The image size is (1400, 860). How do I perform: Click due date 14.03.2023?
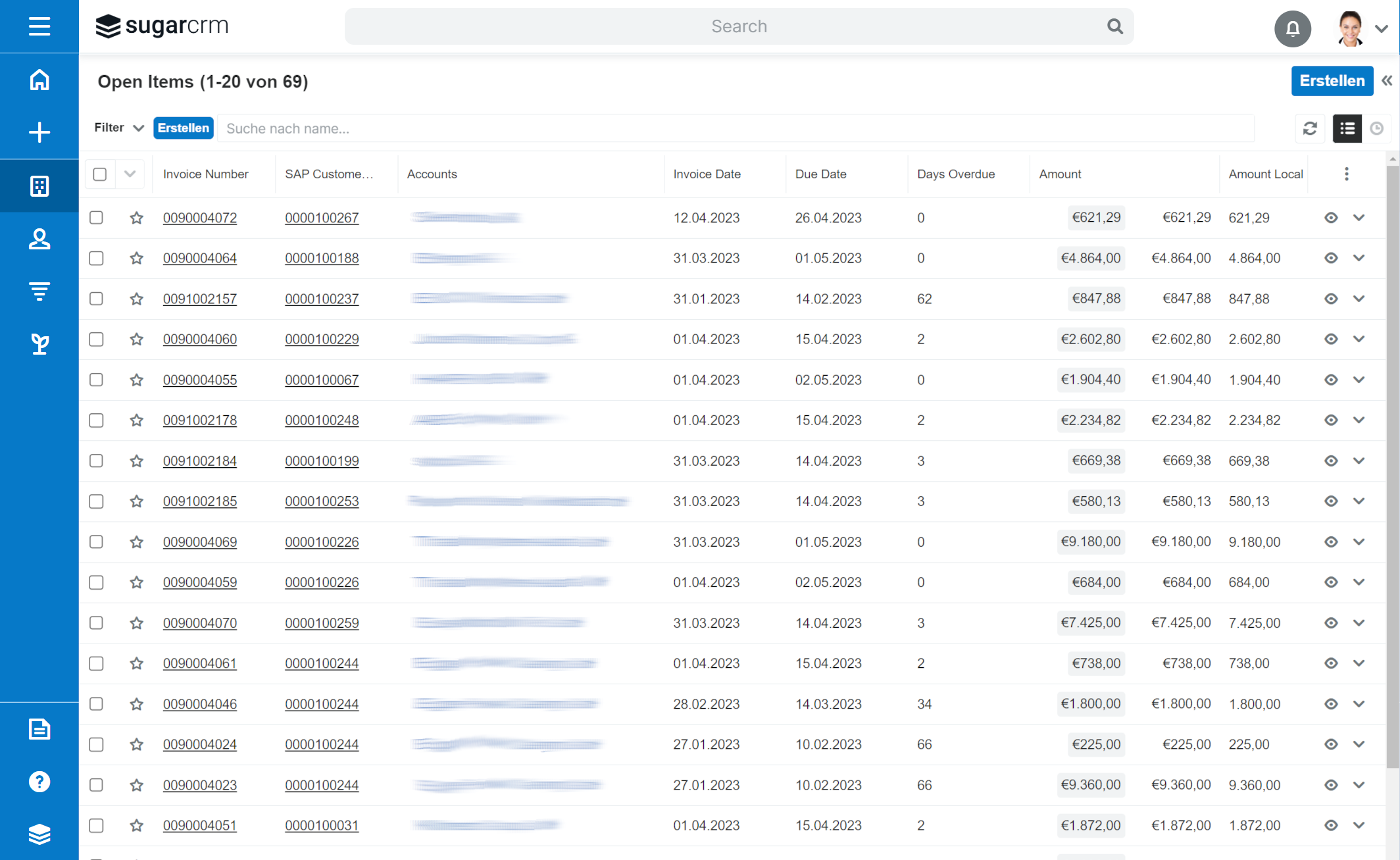(828, 704)
